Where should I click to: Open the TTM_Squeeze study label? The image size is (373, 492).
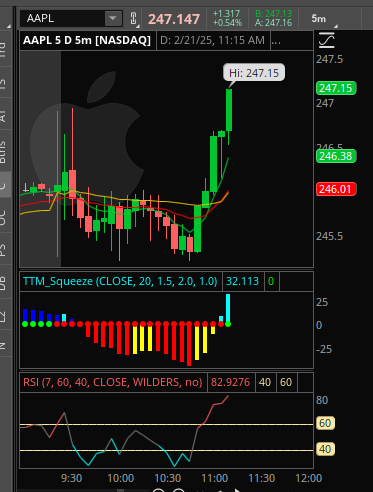120,281
